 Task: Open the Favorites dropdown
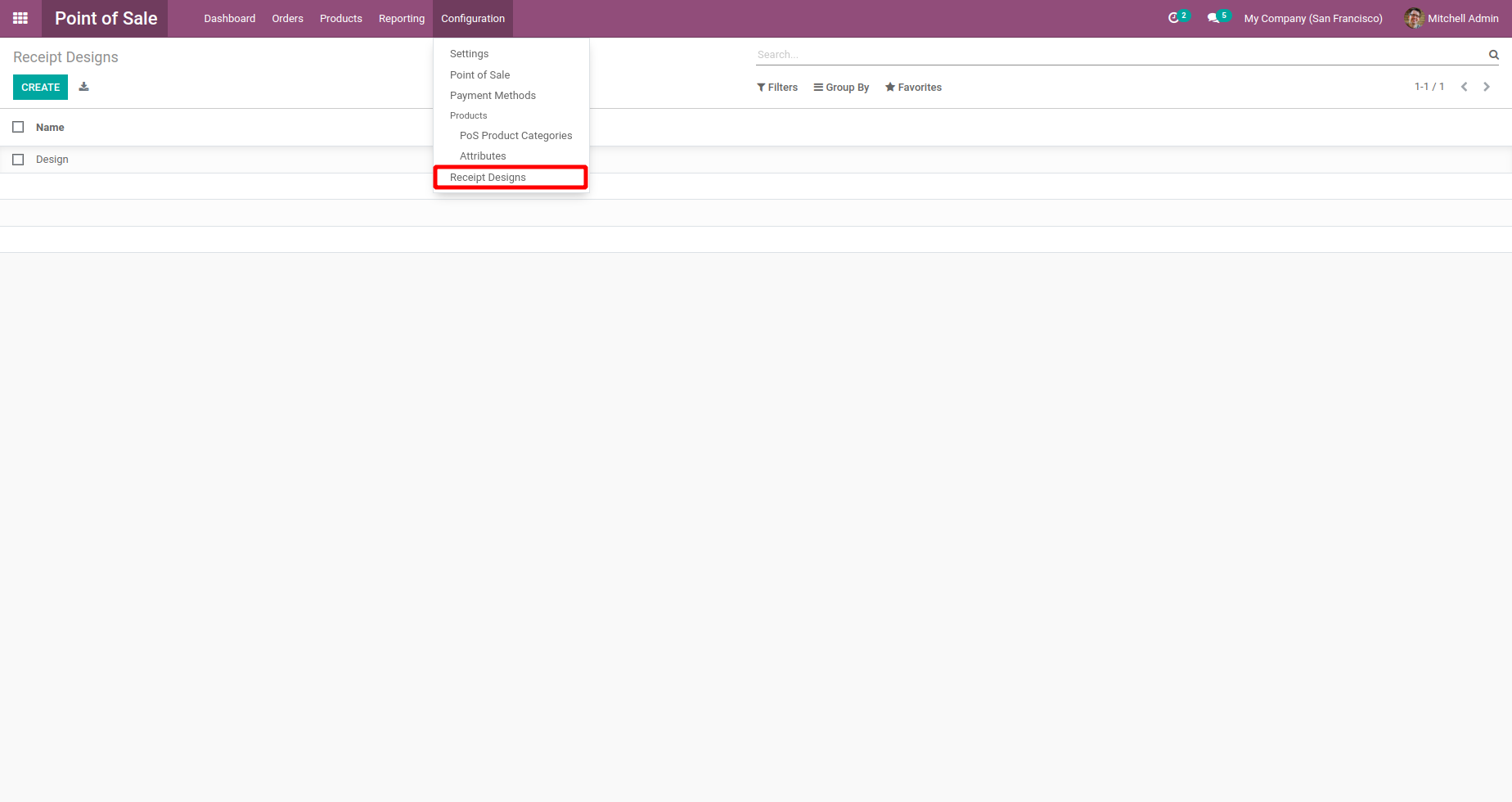pos(913,88)
